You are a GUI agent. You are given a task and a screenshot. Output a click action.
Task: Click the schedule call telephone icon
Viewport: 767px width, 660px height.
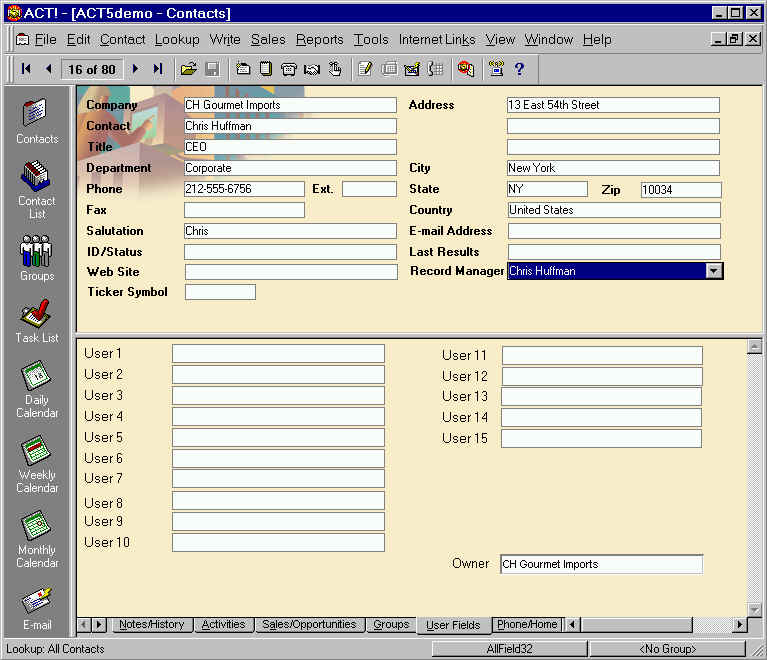(289, 69)
